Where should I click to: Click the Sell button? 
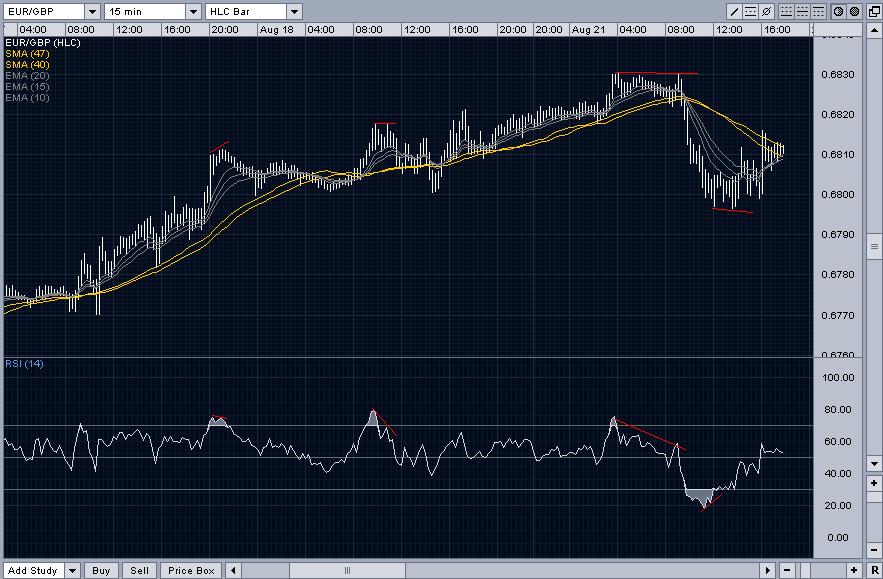point(139,571)
